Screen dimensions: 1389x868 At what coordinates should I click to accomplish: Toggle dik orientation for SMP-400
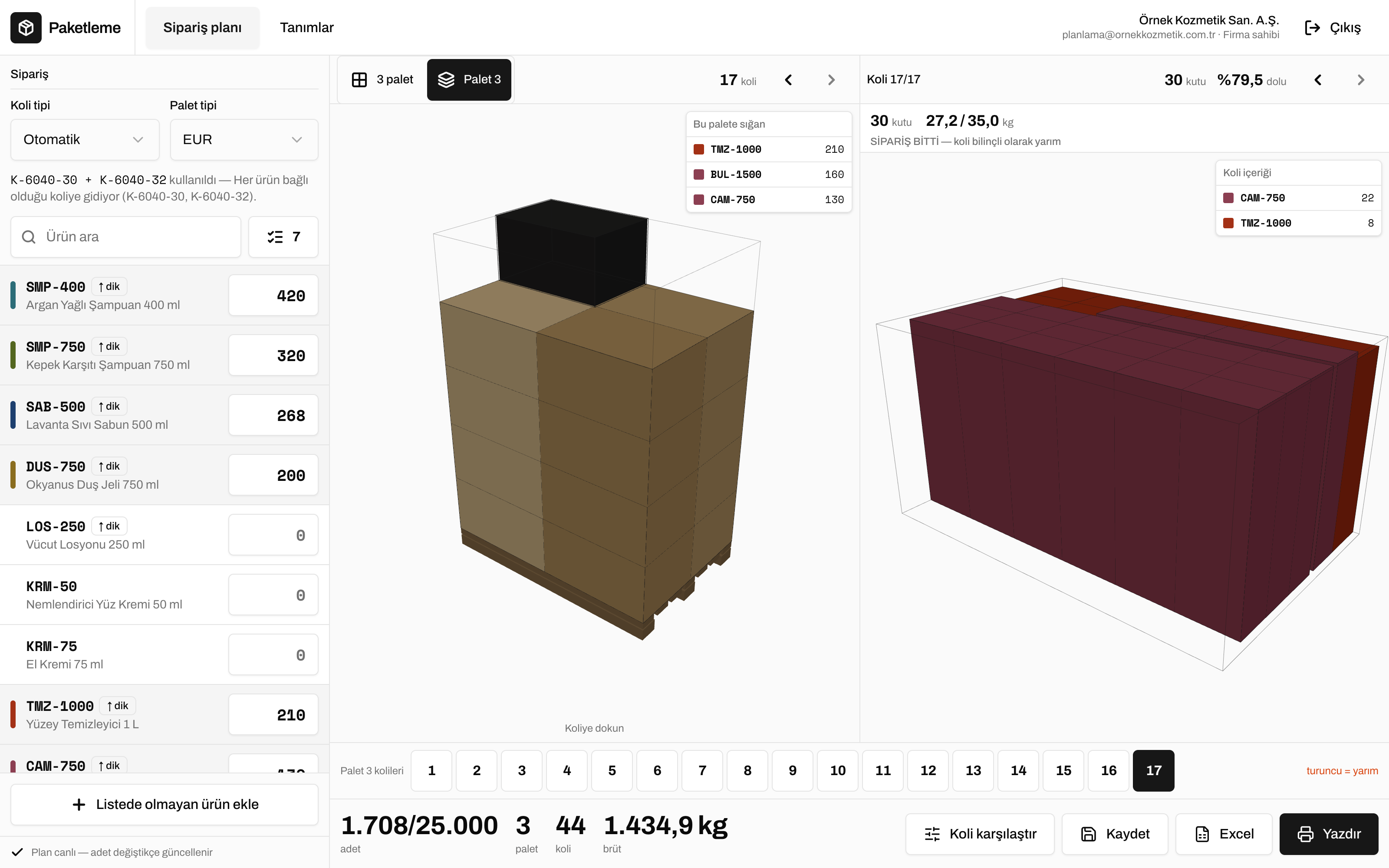pyautogui.click(x=109, y=286)
